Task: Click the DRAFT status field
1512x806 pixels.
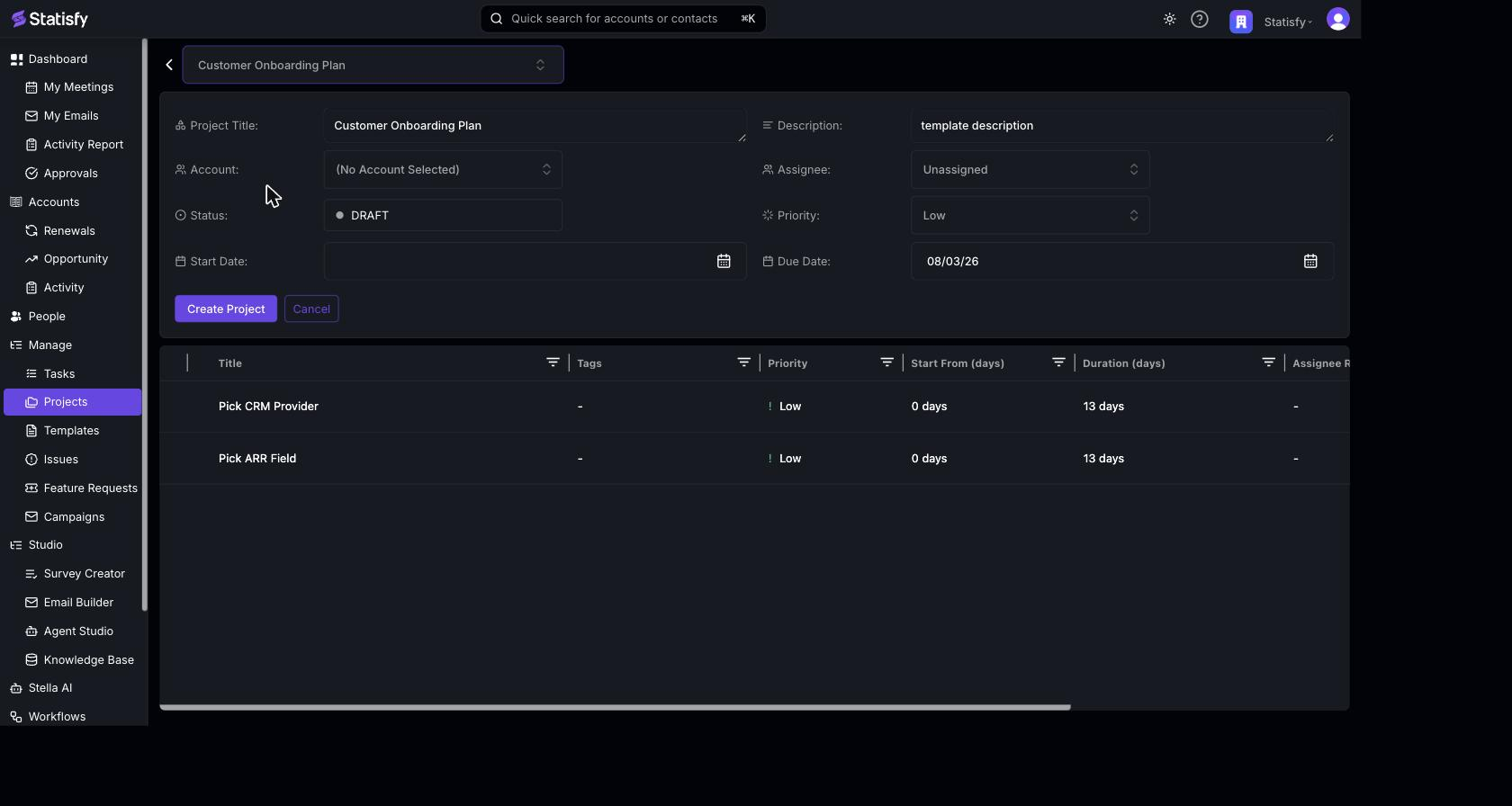Action: (x=443, y=216)
